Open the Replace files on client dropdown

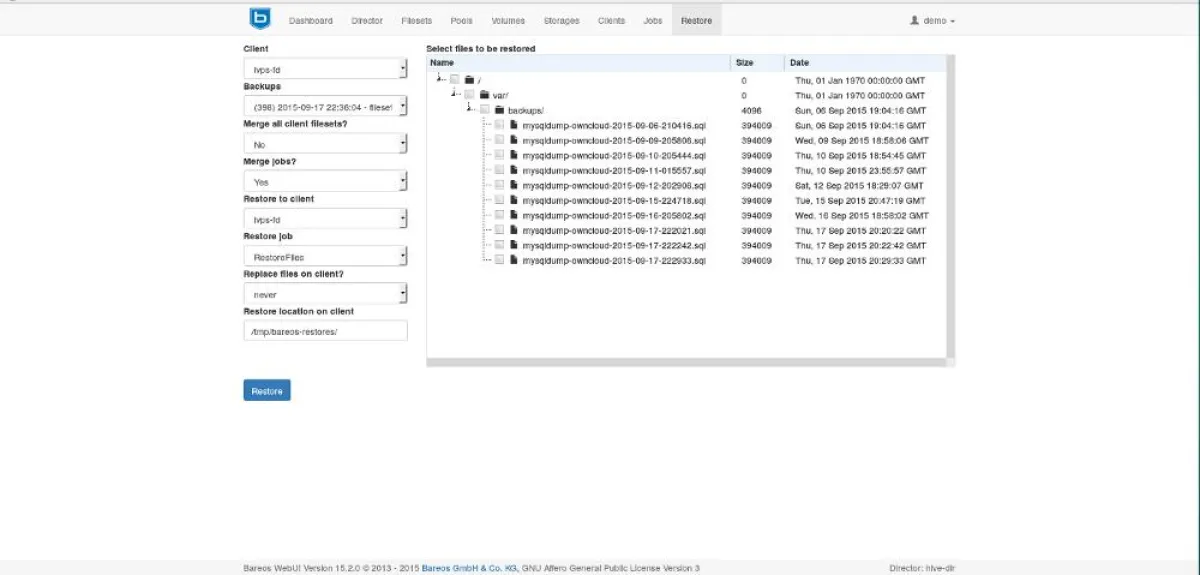(325, 294)
